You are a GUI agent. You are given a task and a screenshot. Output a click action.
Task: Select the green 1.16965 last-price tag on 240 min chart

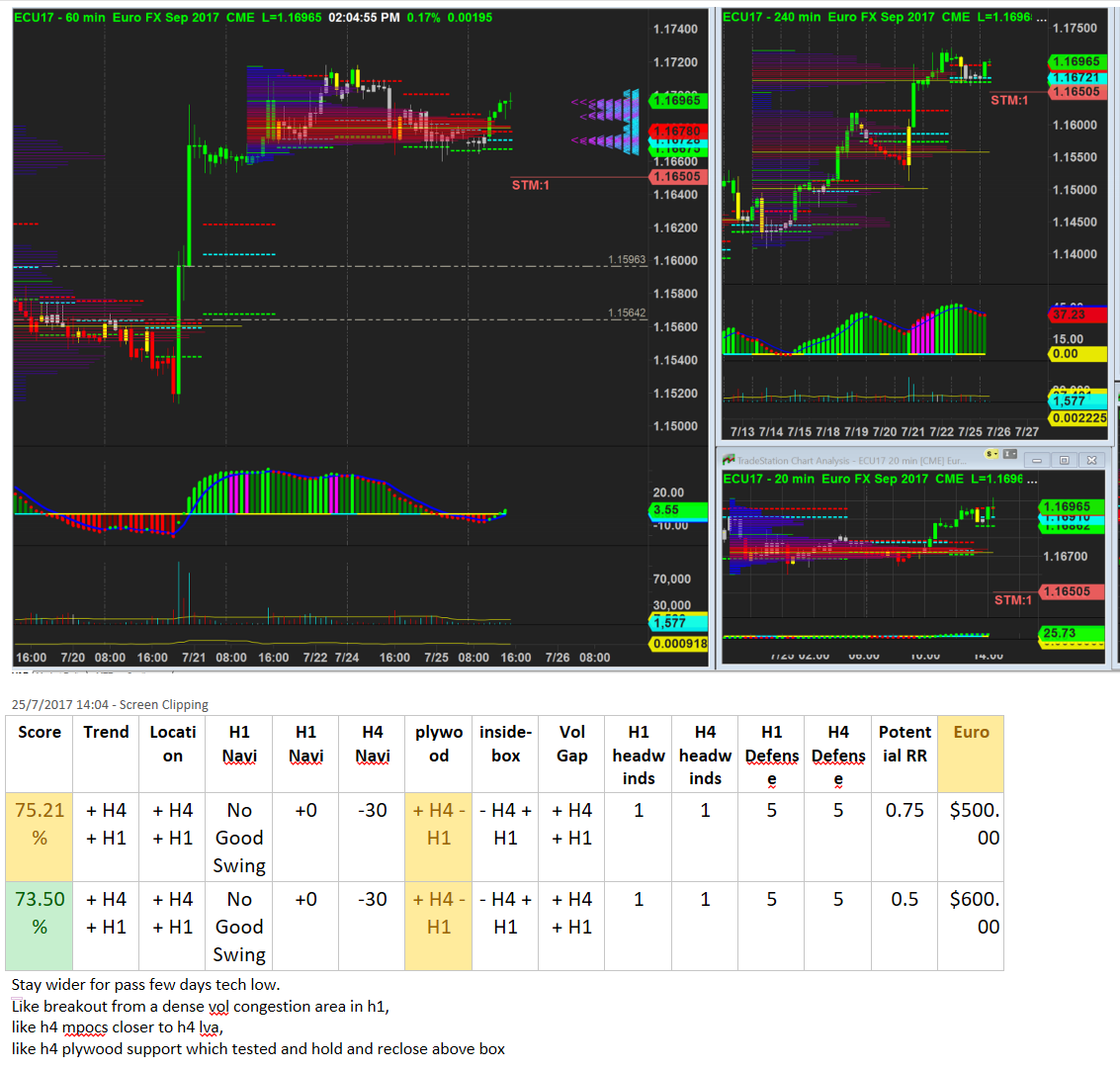click(1077, 61)
